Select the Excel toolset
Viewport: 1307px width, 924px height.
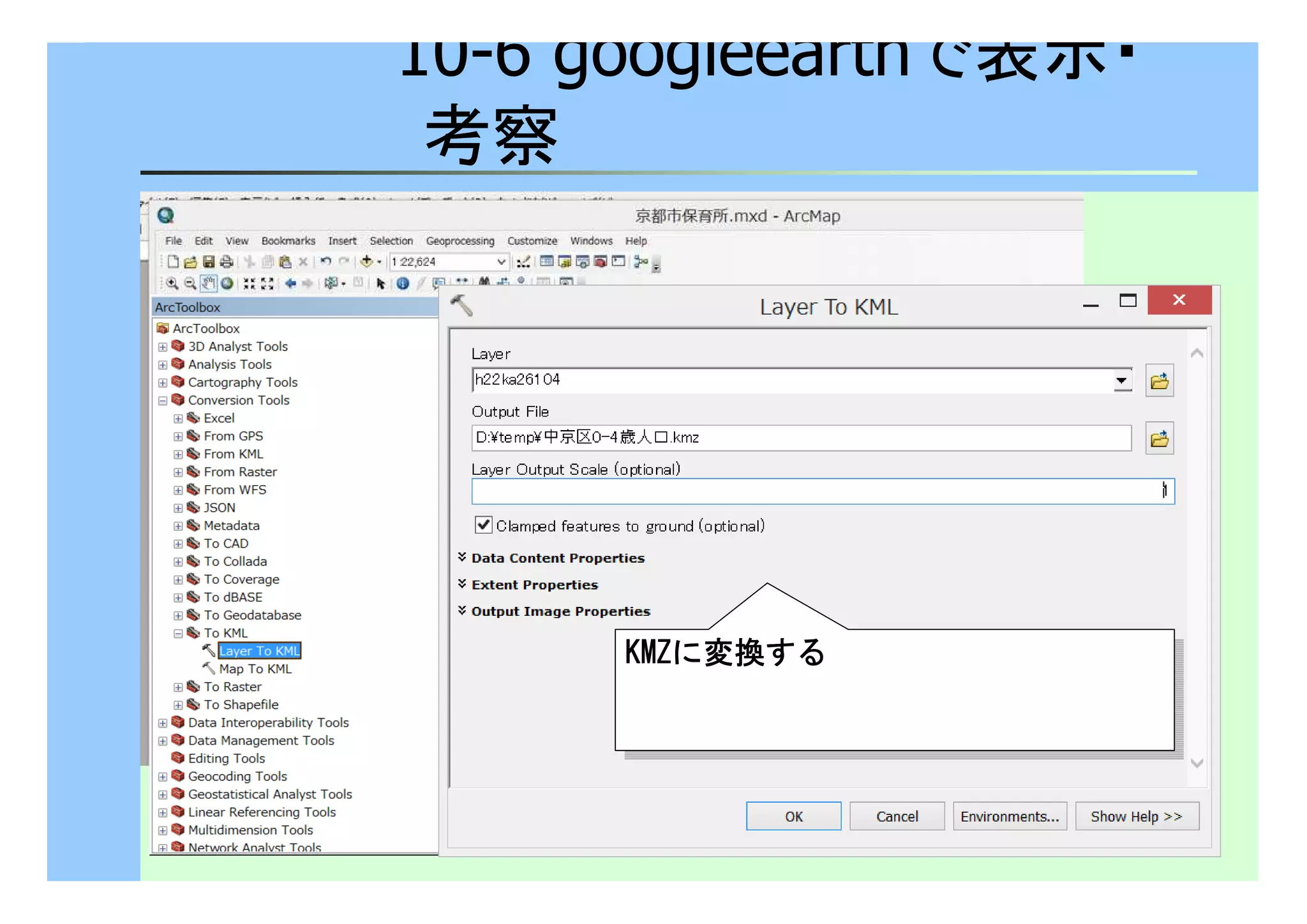click(x=219, y=418)
